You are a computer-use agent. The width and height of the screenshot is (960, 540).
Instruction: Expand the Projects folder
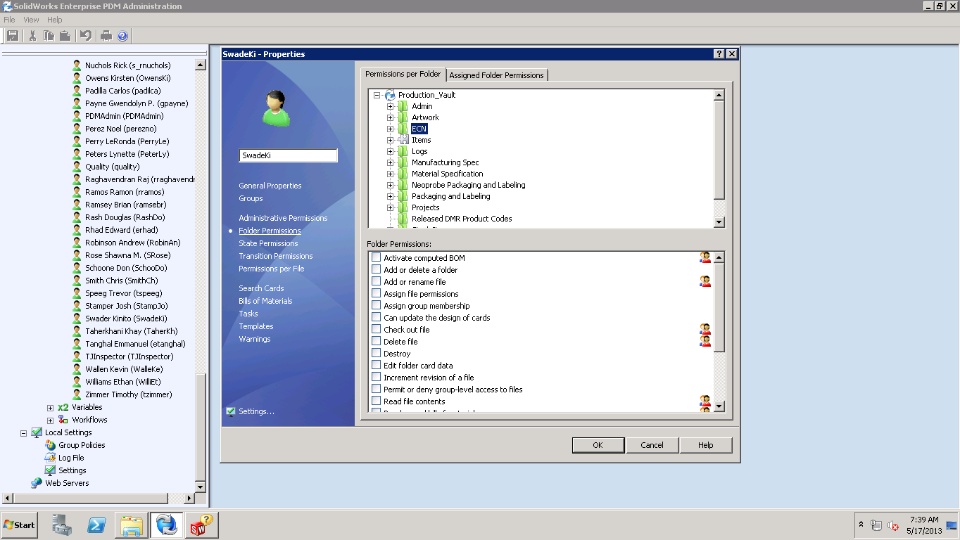click(x=390, y=208)
